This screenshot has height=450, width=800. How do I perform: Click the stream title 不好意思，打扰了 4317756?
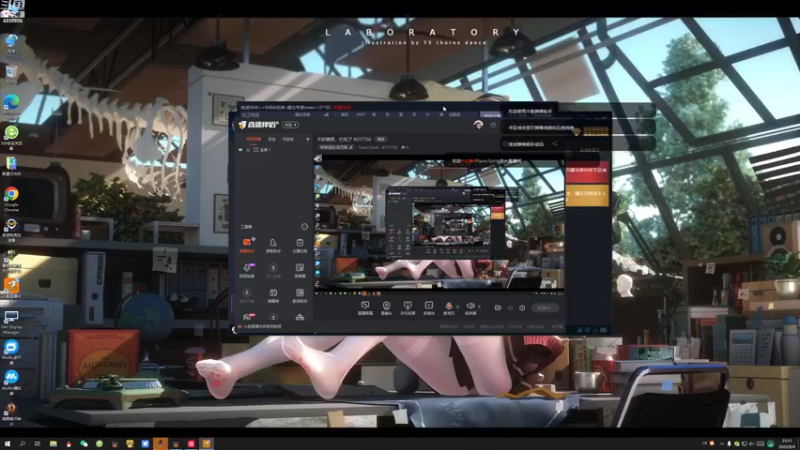click(x=344, y=139)
